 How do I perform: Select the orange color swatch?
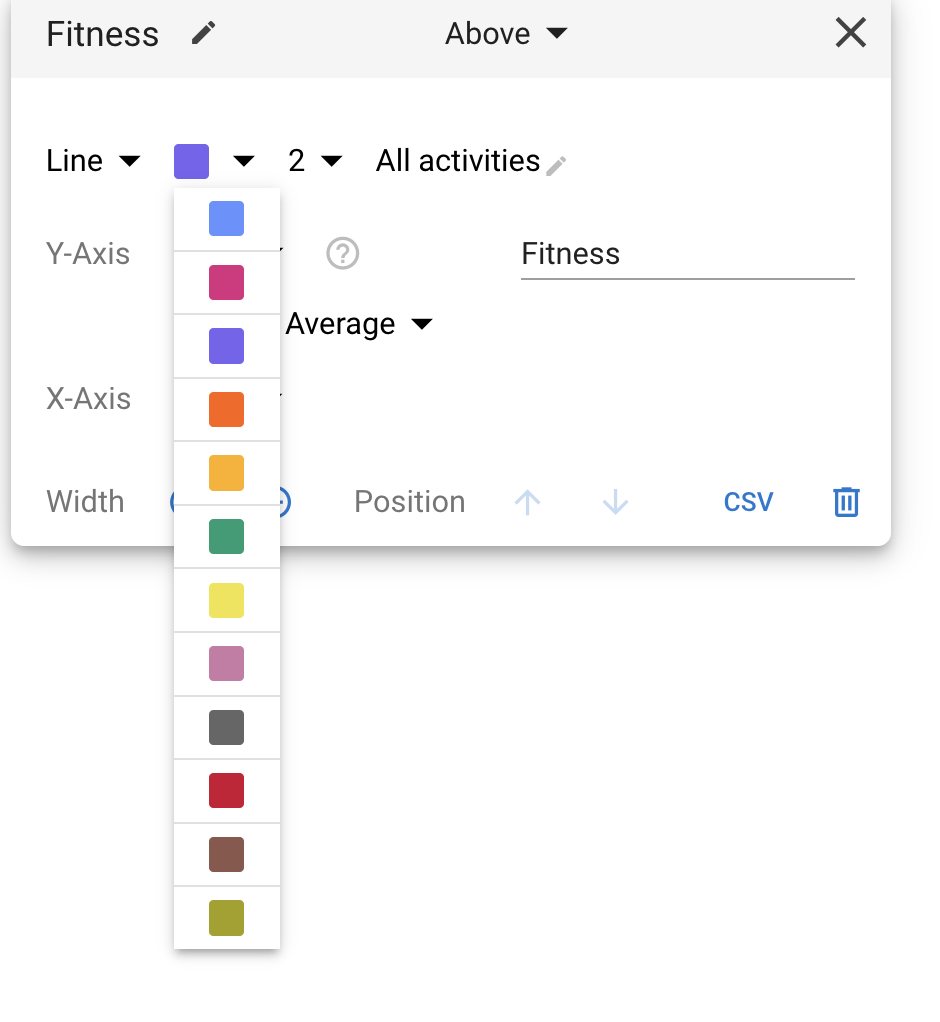[x=226, y=410]
